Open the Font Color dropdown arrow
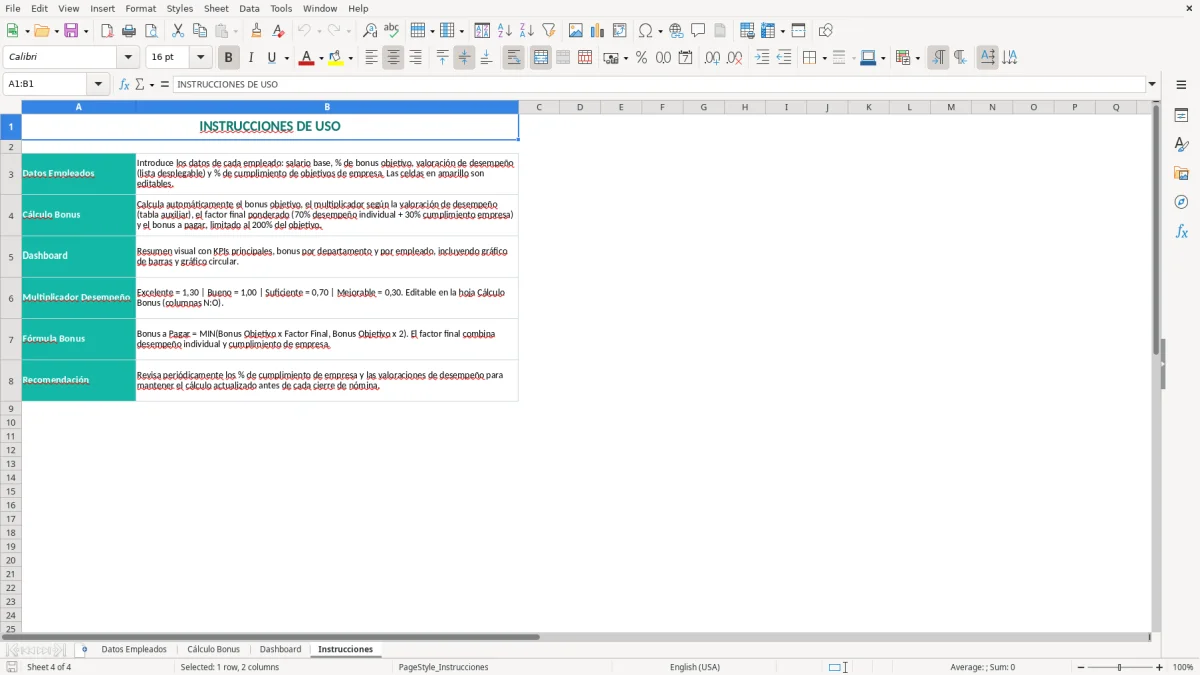Image resolution: width=1200 pixels, height=675 pixels. pos(321,58)
